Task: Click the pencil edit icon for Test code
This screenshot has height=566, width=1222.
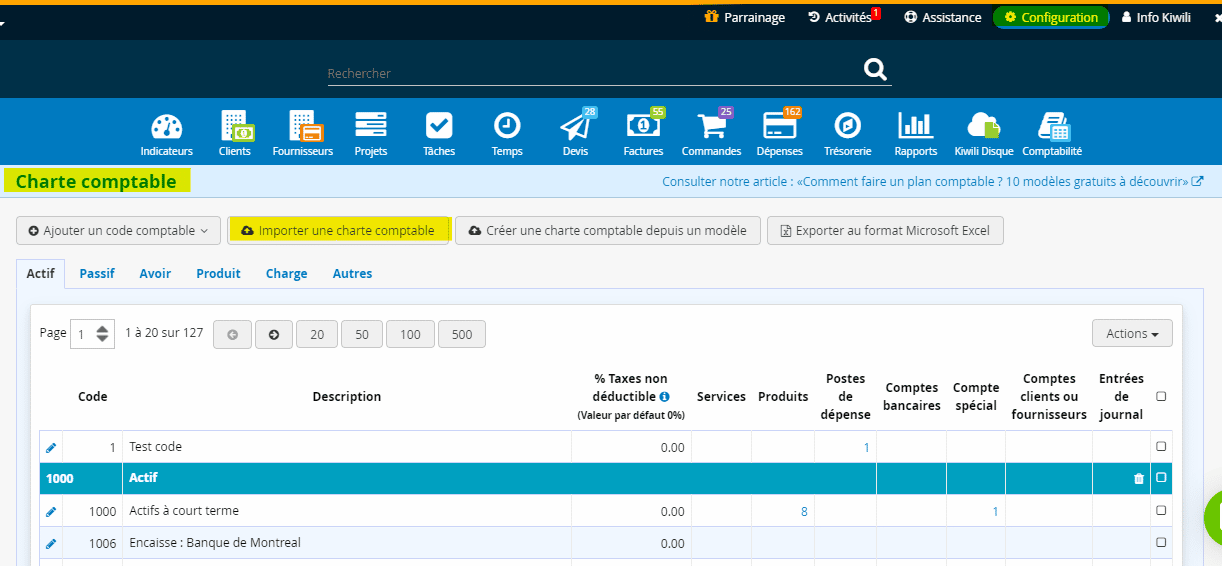Action: coord(51,448)
